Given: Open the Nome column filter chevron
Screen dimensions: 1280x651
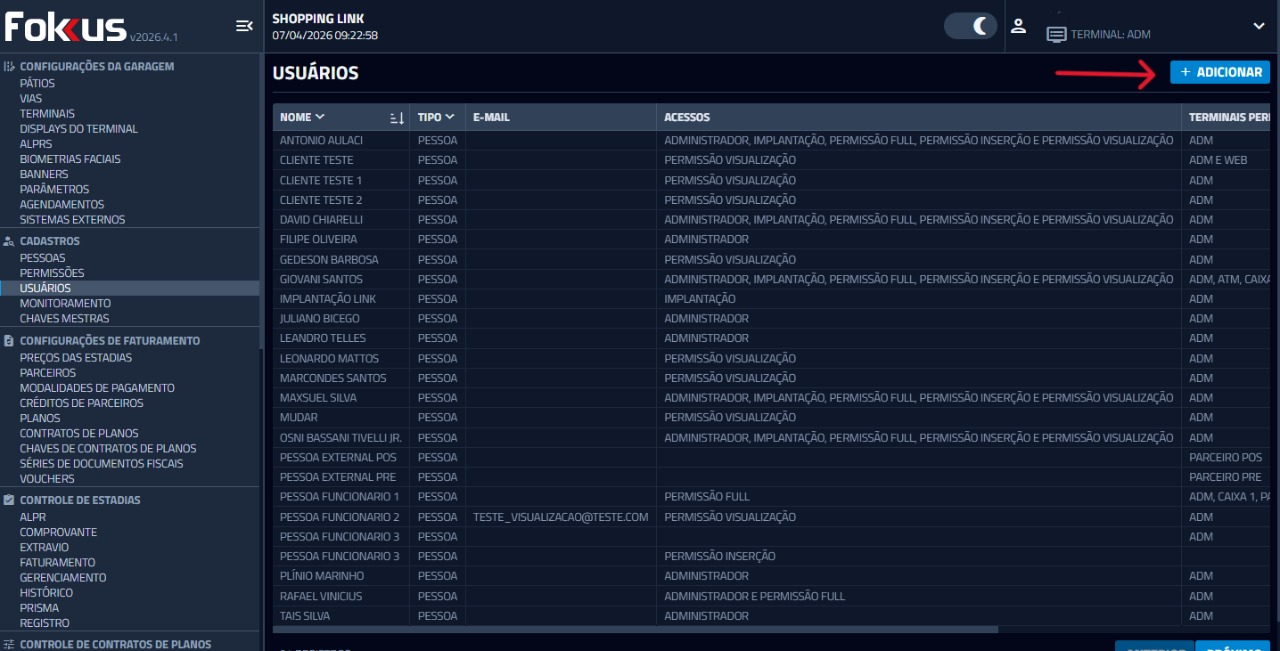Looking at the screenshot, I should (320, 117).
